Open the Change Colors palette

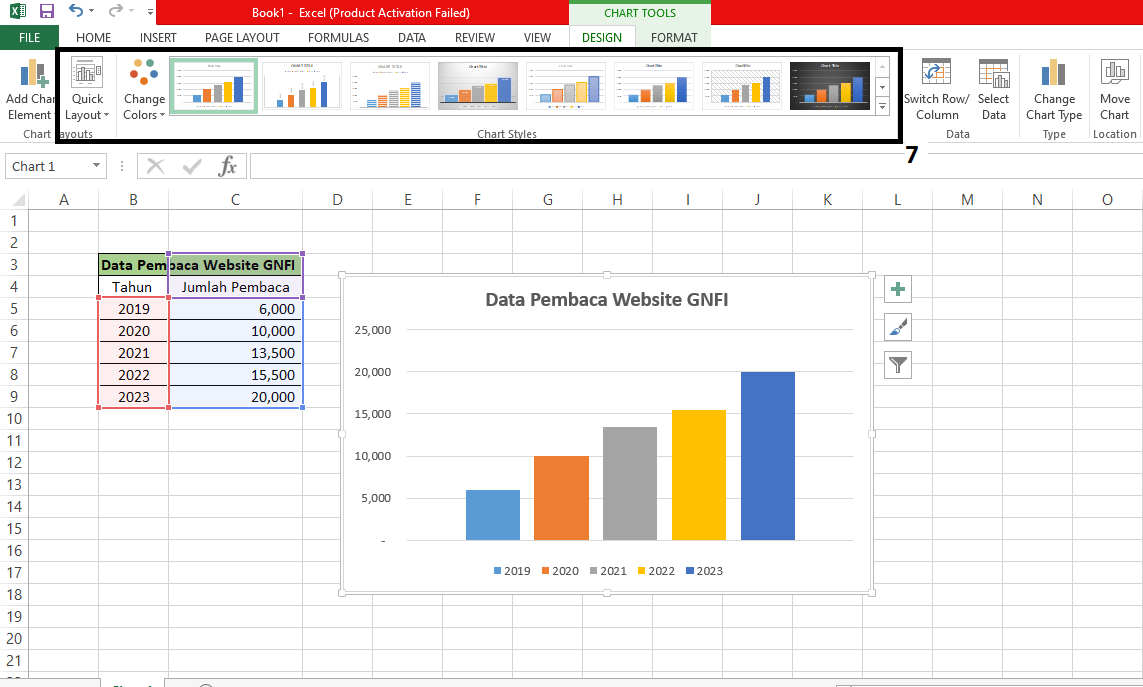[x=144, y=90]
